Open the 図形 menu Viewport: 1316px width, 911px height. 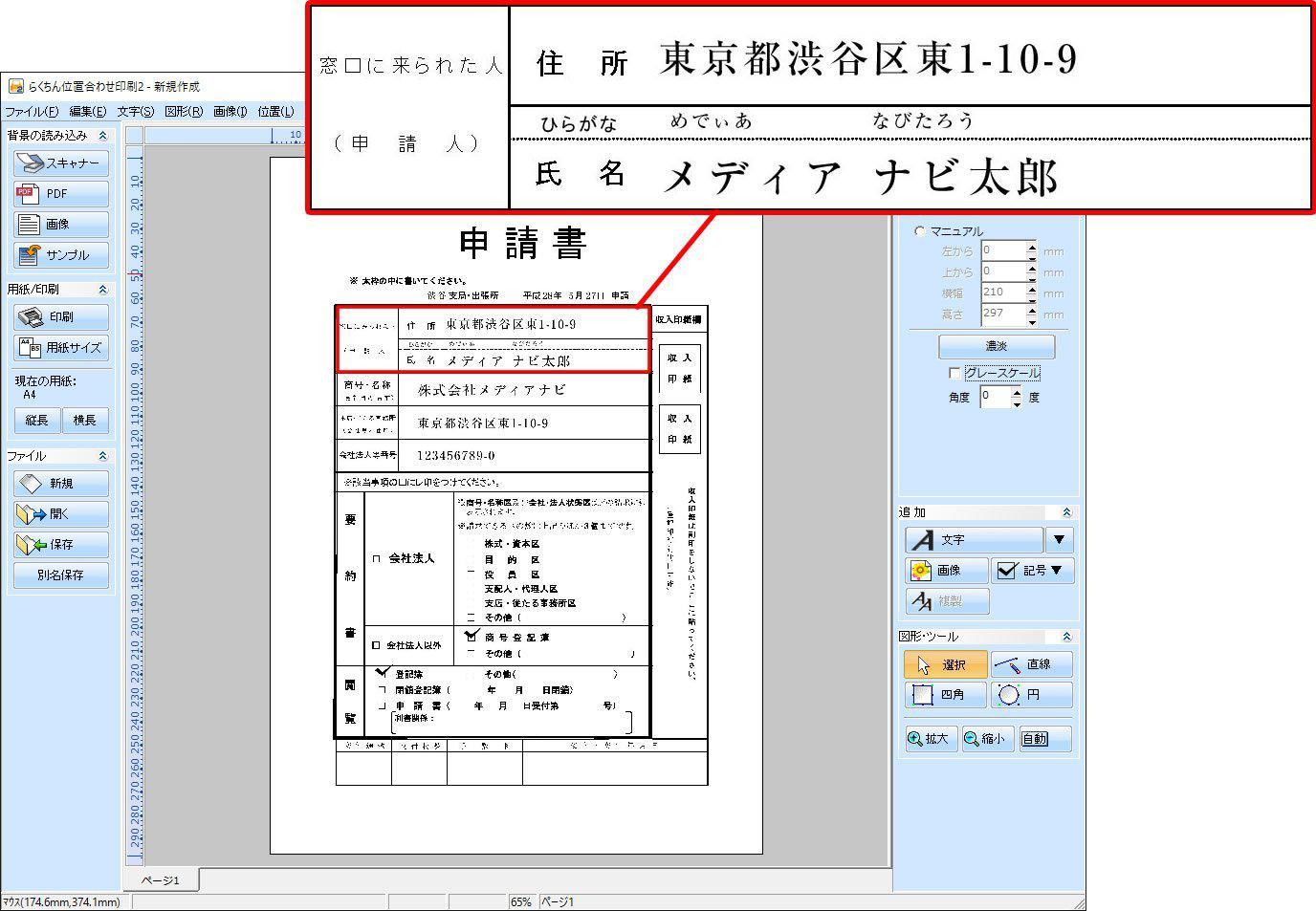click(x=182, y=111)
